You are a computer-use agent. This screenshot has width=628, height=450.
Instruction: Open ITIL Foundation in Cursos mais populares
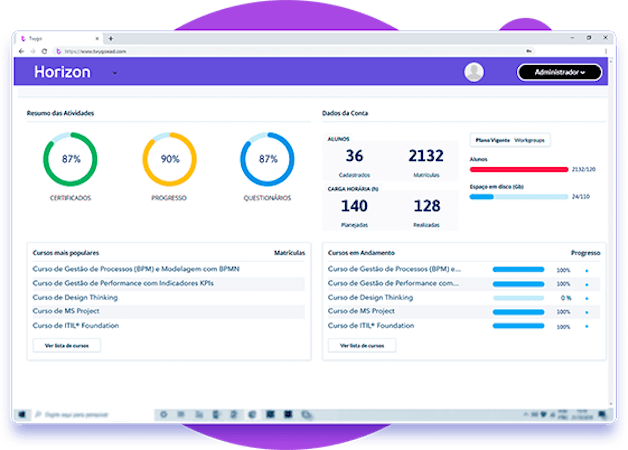tap(76, 325)
